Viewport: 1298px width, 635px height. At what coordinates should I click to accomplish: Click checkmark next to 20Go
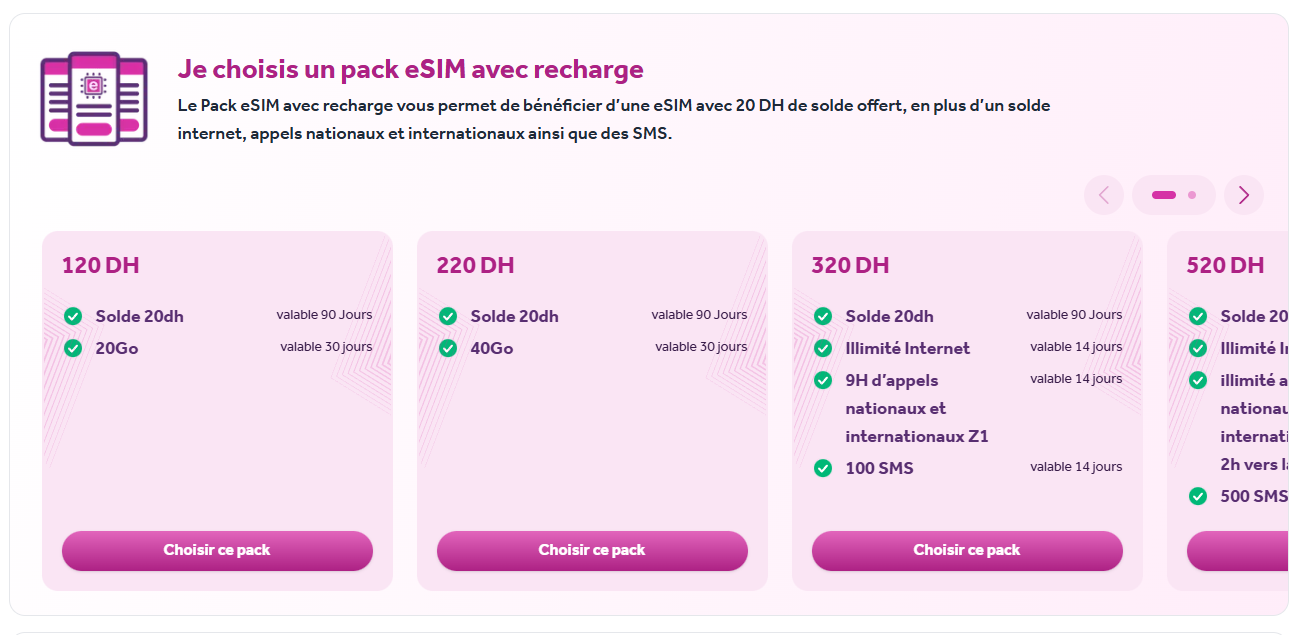click(x=73, y=348)
